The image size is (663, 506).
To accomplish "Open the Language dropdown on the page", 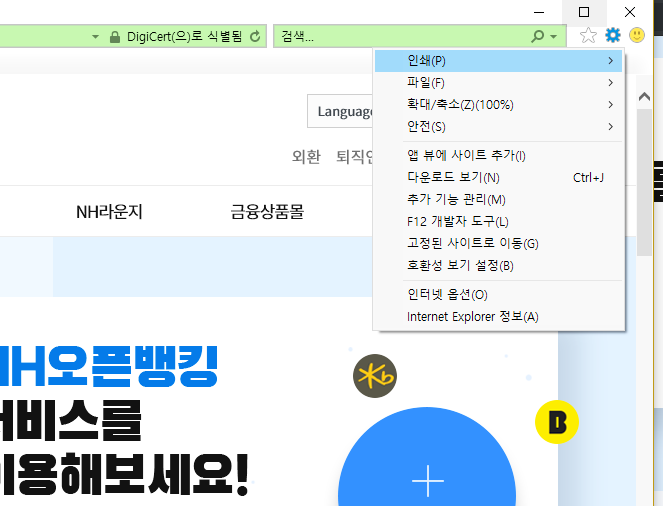I will pos(341,111).
